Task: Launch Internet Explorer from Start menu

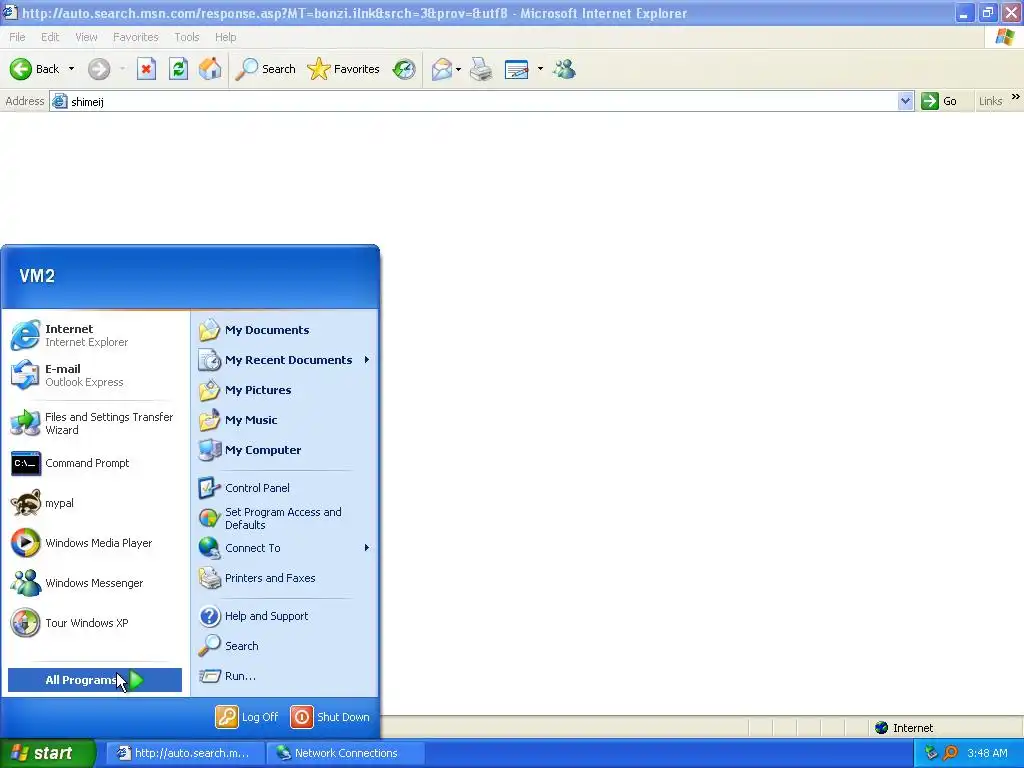Action: [95, 335]
